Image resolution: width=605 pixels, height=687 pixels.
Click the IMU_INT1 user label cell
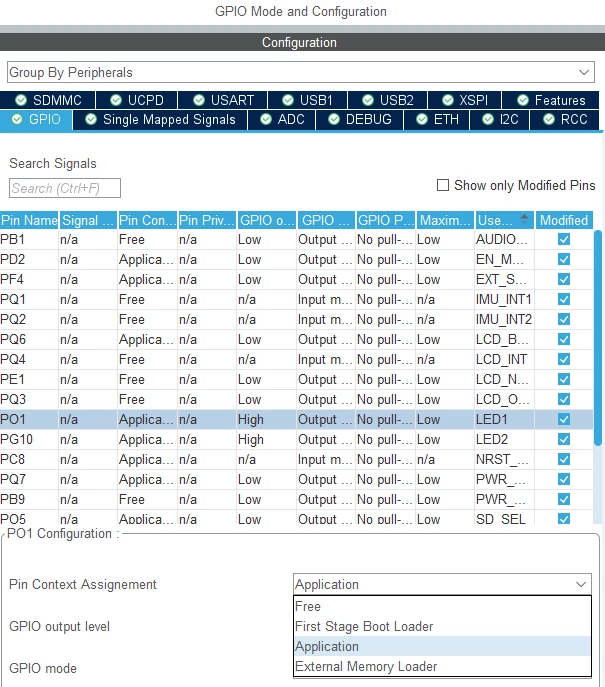click(504, 299)
